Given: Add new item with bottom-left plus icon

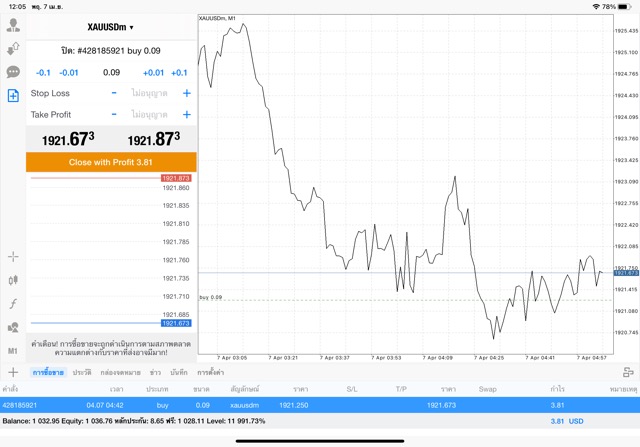Looking at the screenshot, I should tap(13, 372).
